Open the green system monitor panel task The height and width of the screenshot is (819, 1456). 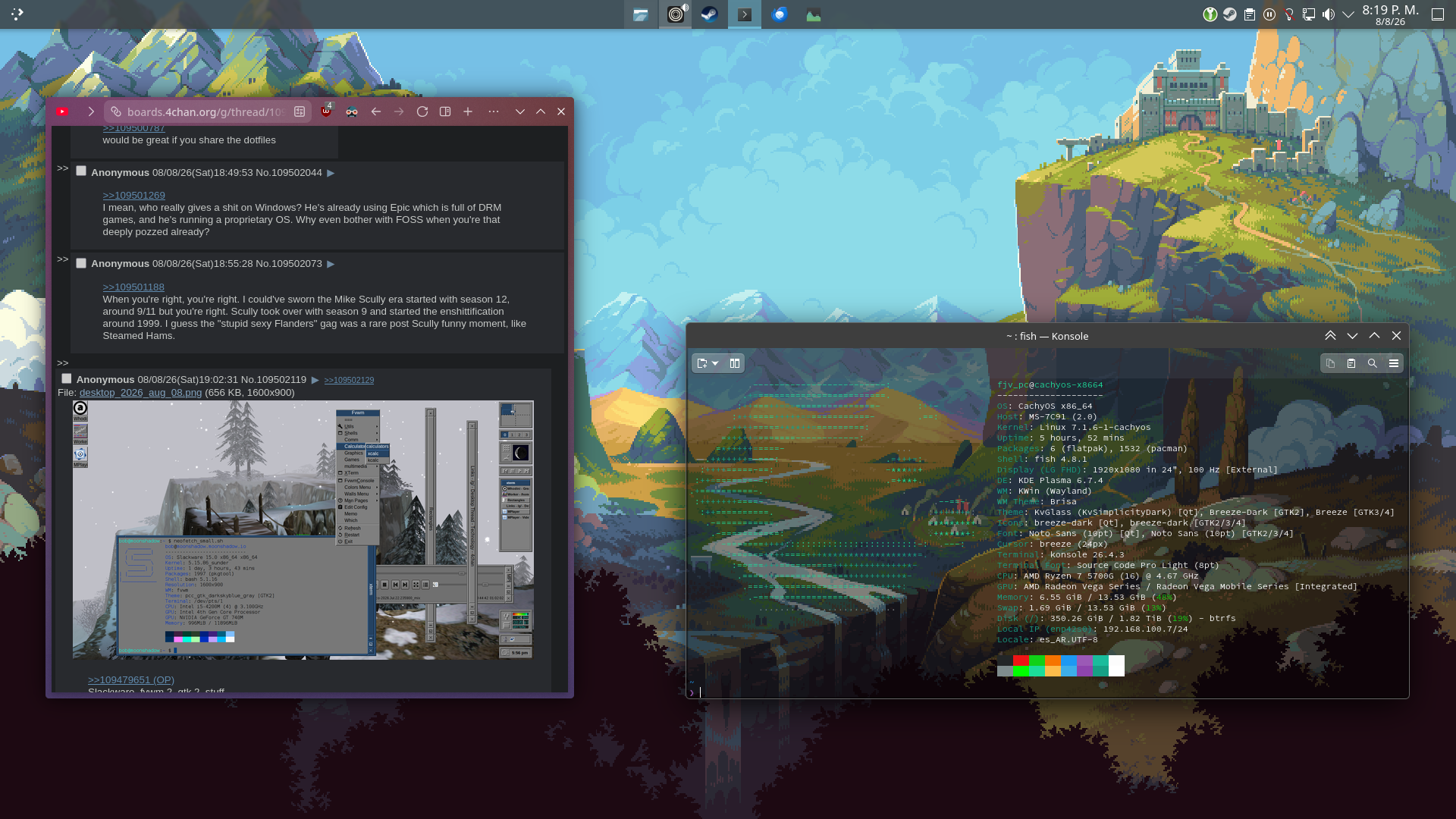[x=814, y=14]
